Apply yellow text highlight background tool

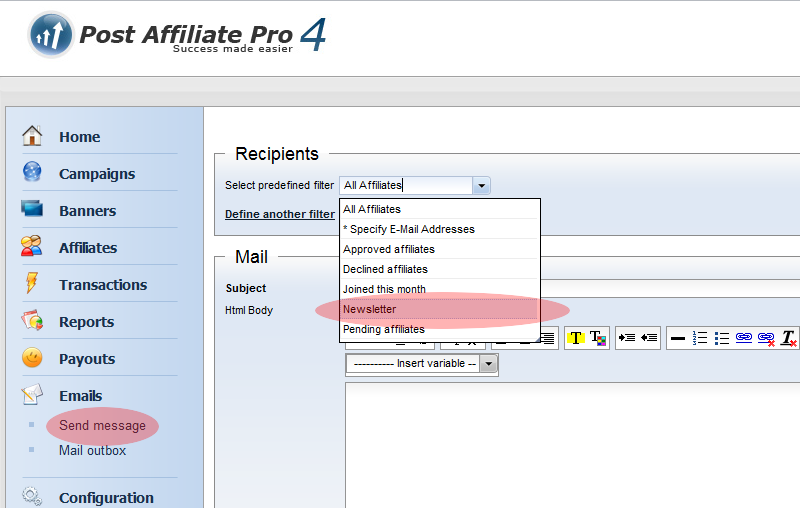point(576,338)
